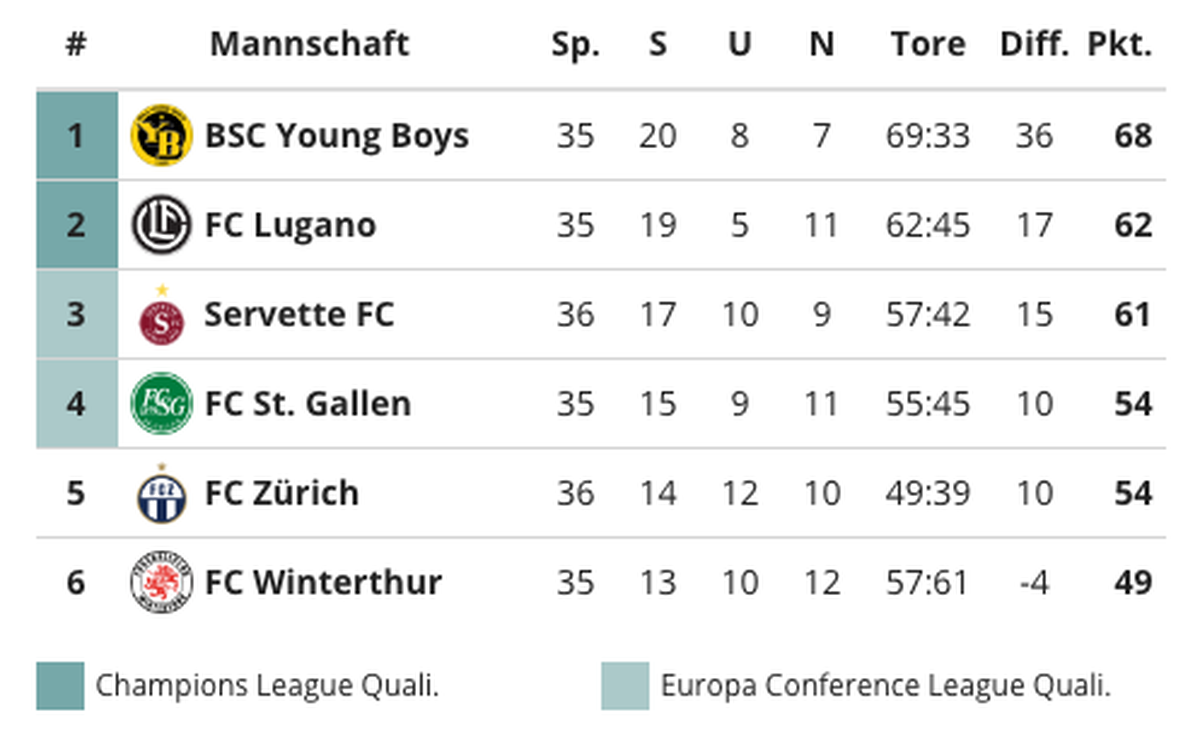
Task: Click the Champions League Quali. legend swatch
Action: click(60, 686)
